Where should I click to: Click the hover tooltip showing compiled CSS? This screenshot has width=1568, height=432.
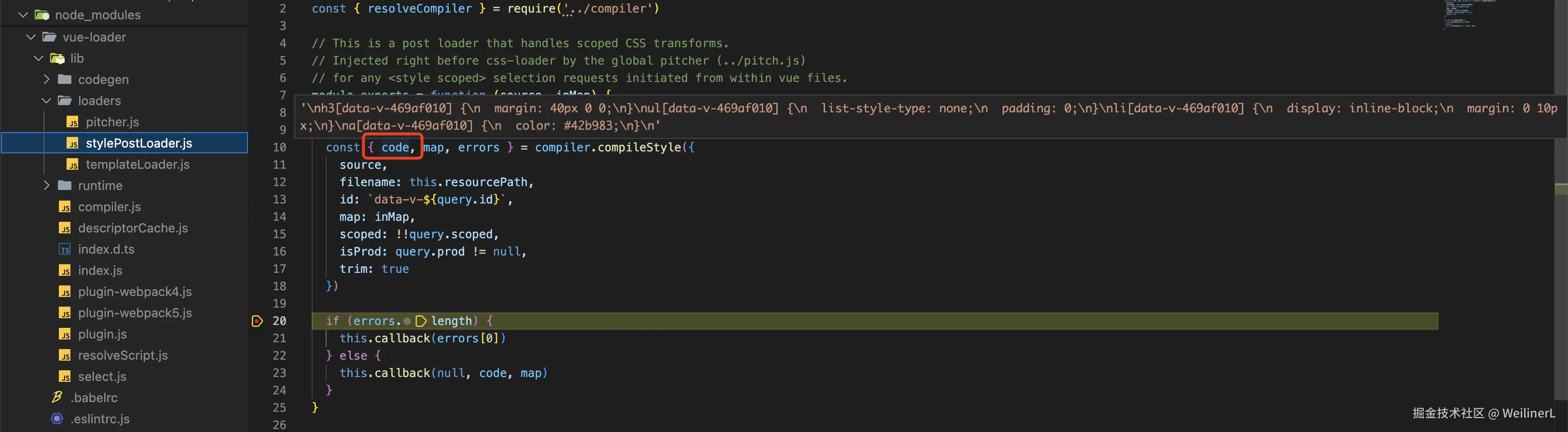931,117
